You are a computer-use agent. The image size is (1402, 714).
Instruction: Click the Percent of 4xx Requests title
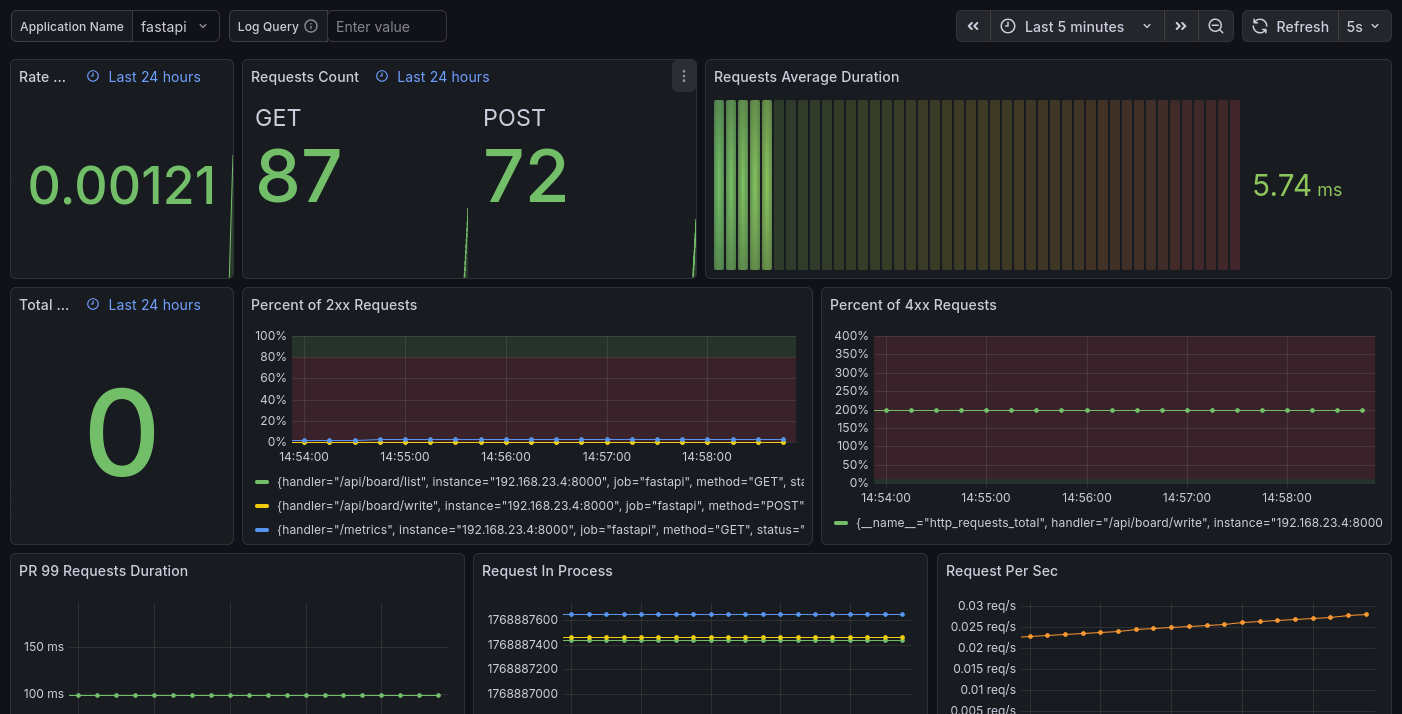tap(913, 305)
